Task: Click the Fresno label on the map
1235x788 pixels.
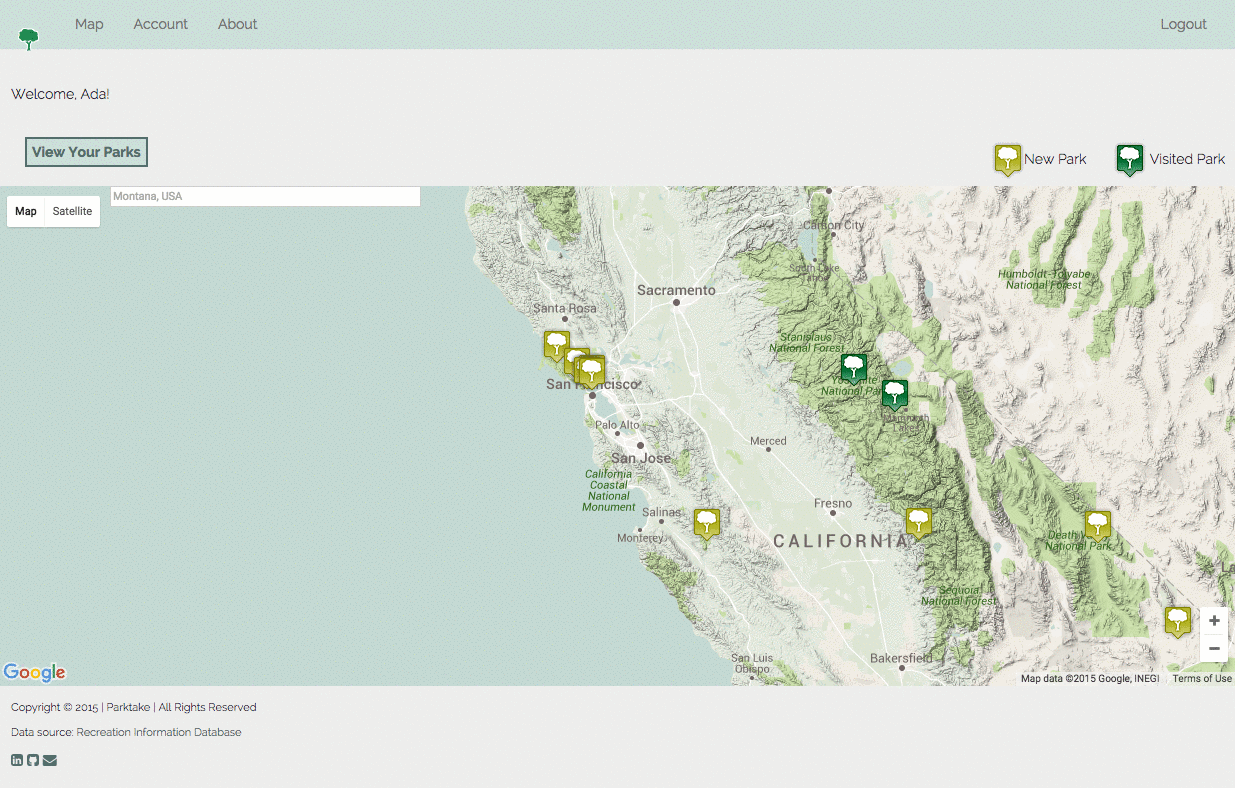Action: tap(833, 503)
